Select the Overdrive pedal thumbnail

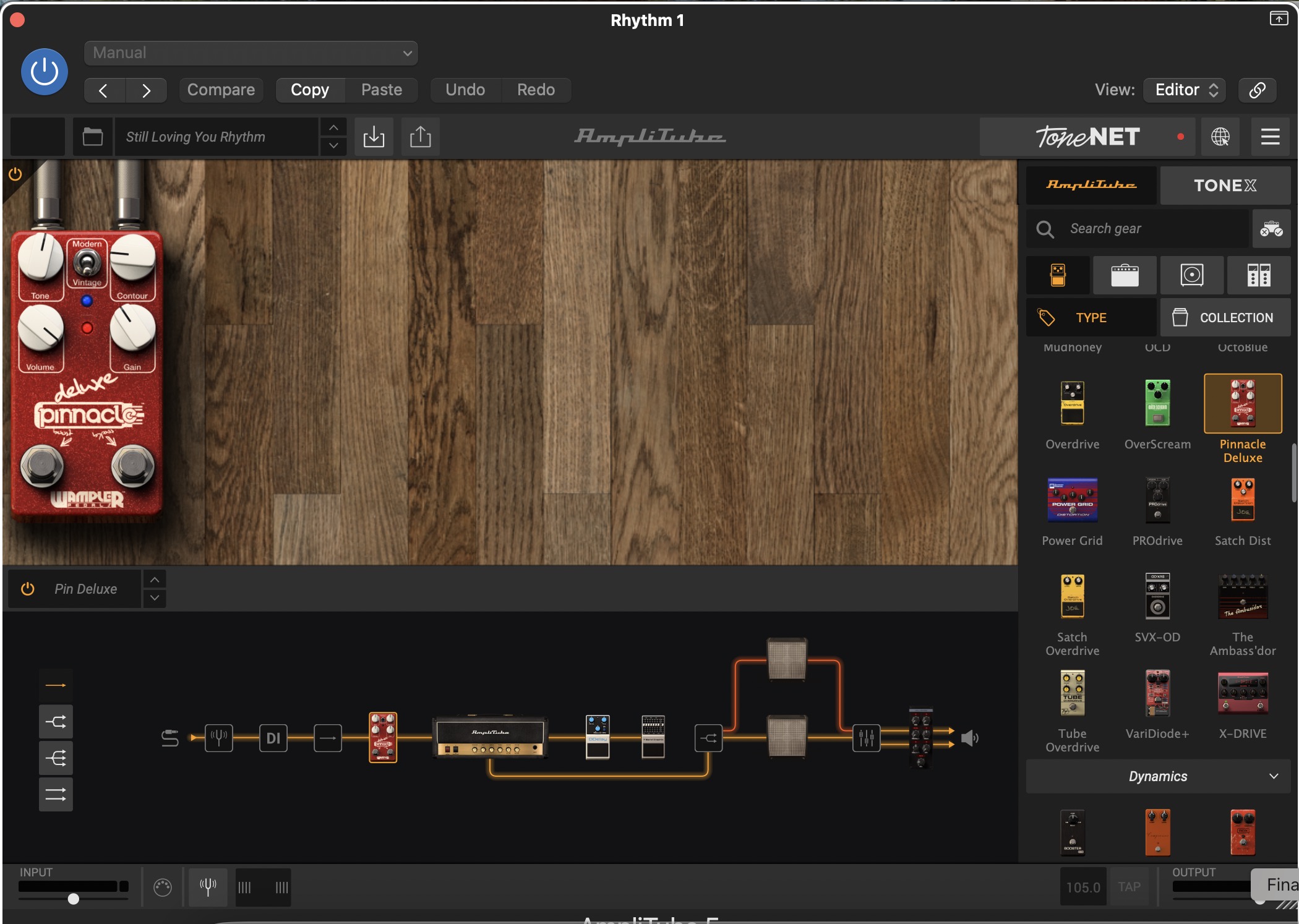click(x=1073, y=403)
